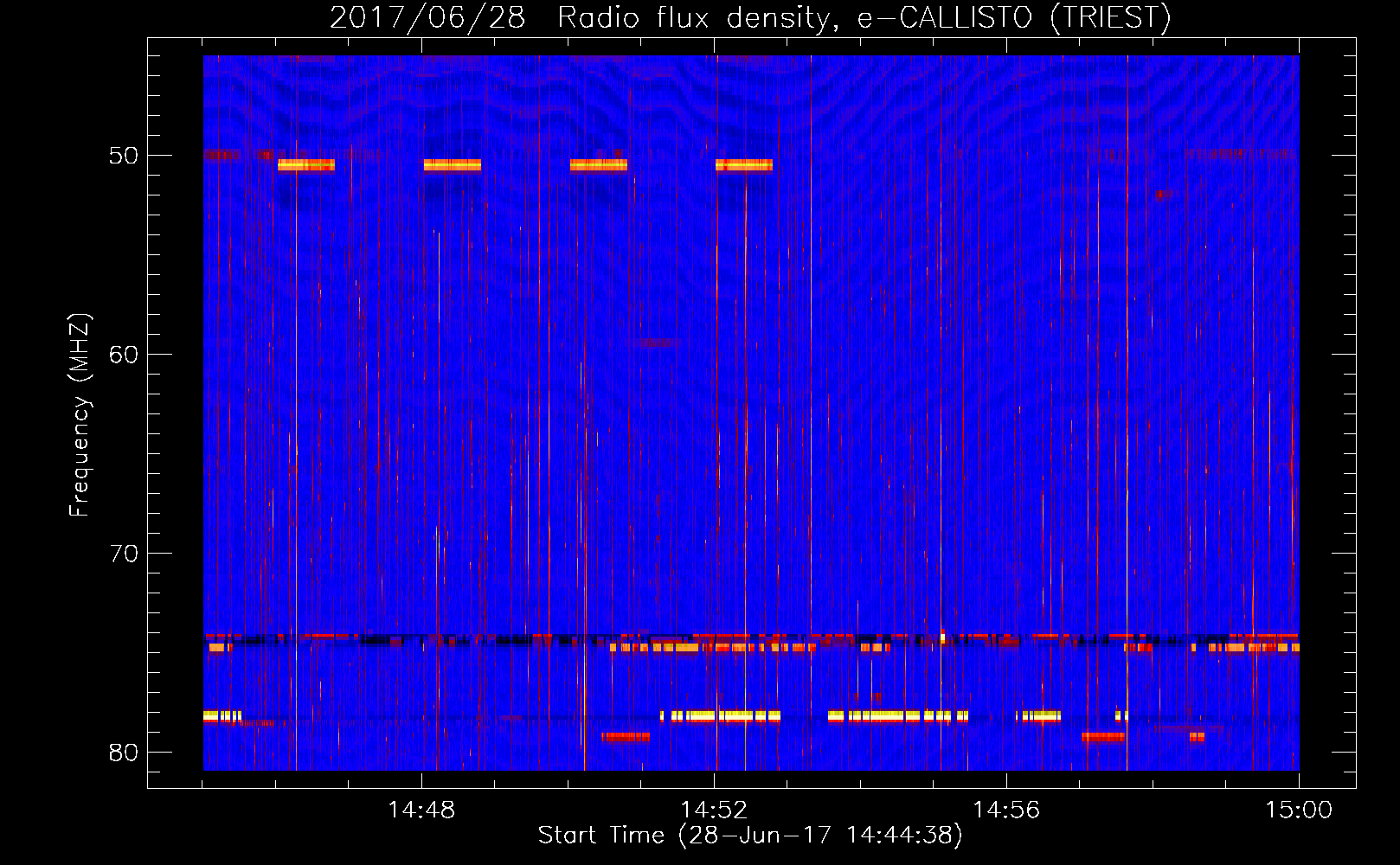Click the 14:56 time tick label

click(x=1006, y=811)
